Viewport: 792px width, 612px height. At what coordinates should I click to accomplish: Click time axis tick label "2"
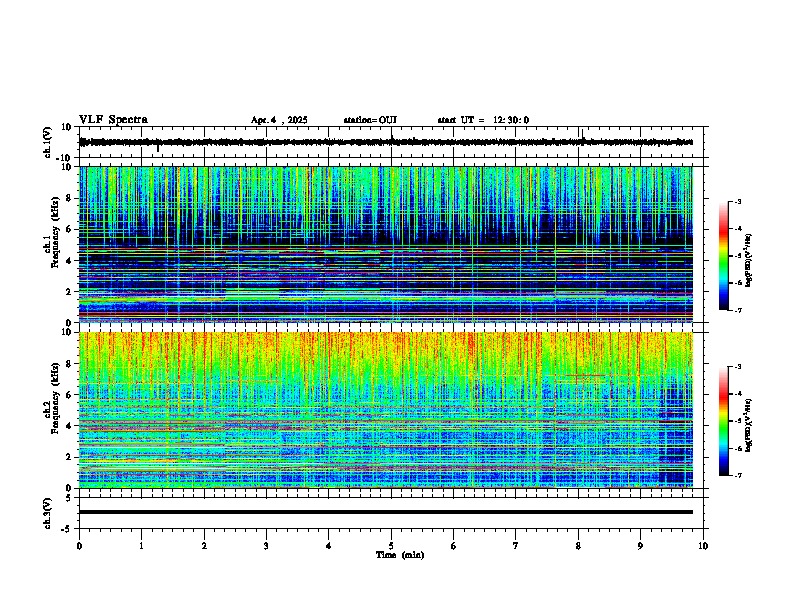coord(204,546)
